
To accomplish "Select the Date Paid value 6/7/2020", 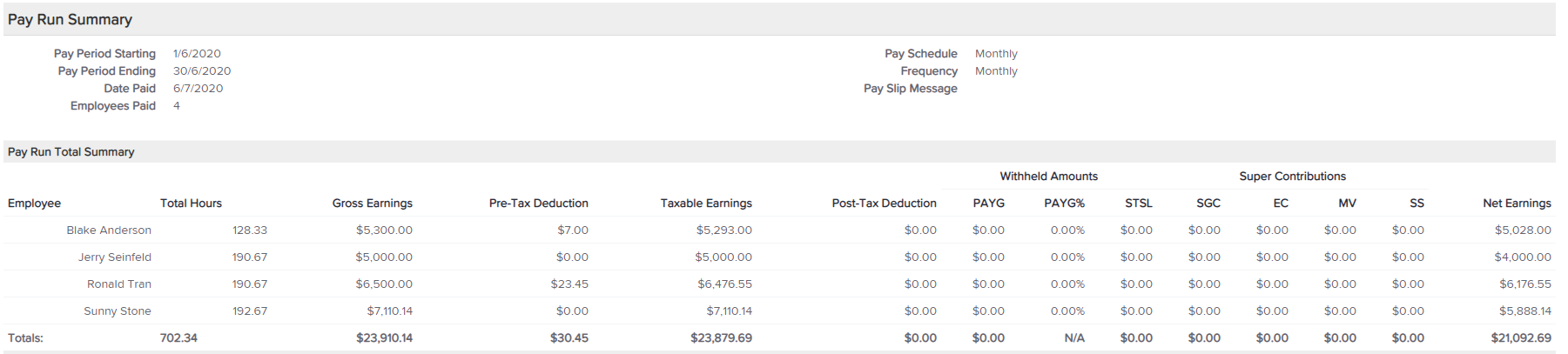I will tap(198, 88).
